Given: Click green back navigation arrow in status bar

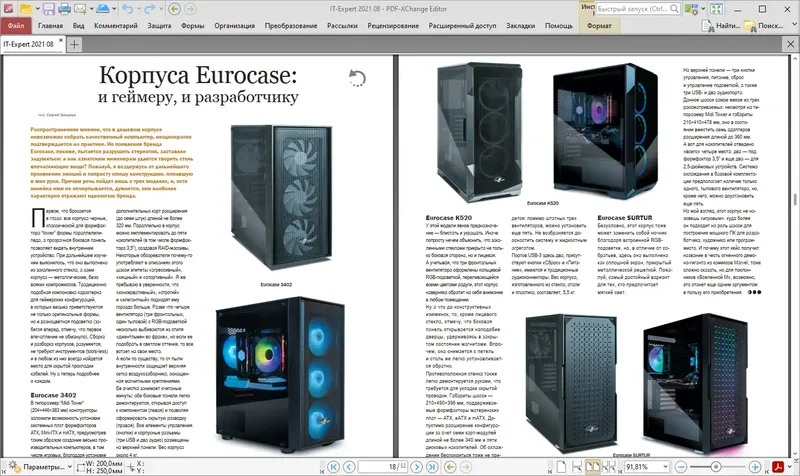Looking at the screenshot, I should click(x=450, y=467).
